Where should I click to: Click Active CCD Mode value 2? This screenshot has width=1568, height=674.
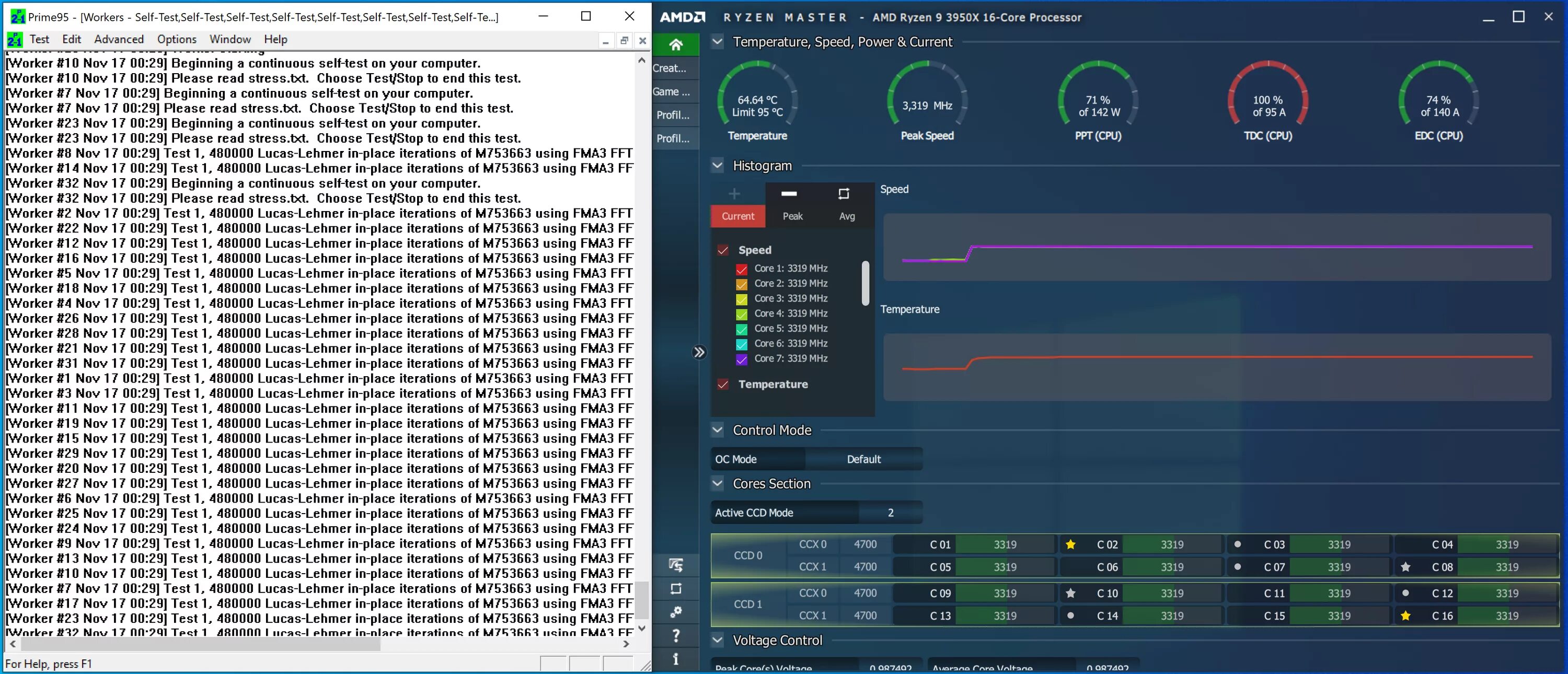point(891,513)
